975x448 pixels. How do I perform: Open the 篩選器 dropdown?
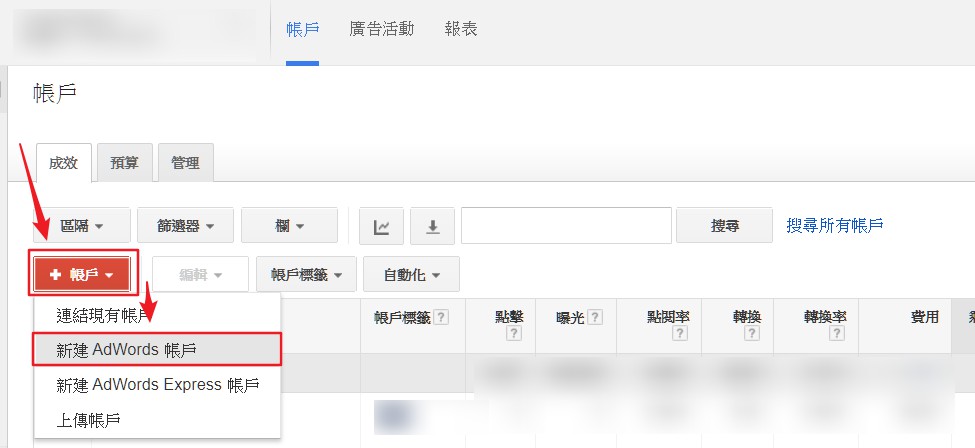(185, 226)
